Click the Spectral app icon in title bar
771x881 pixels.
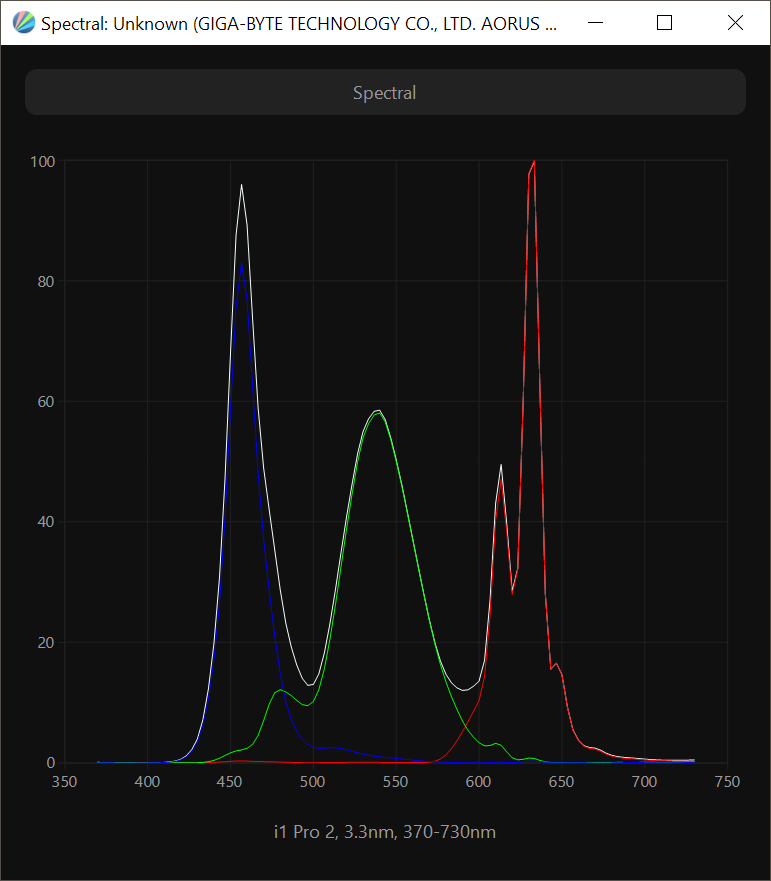coord(23,23)
